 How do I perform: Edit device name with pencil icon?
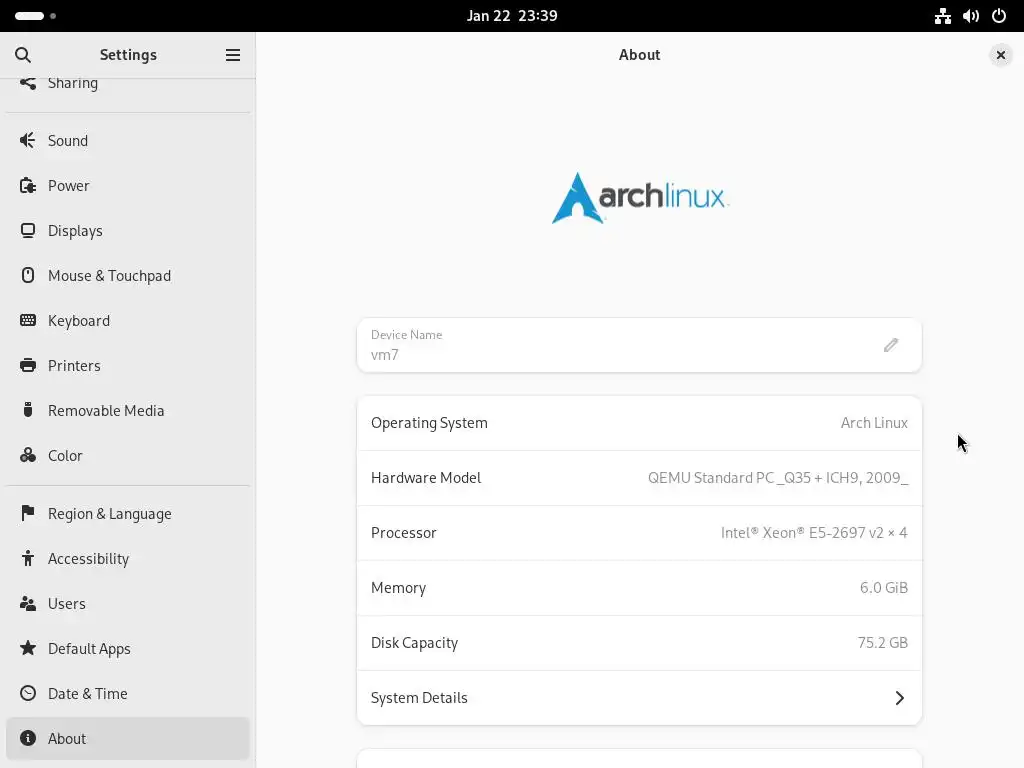pos(891,345)
